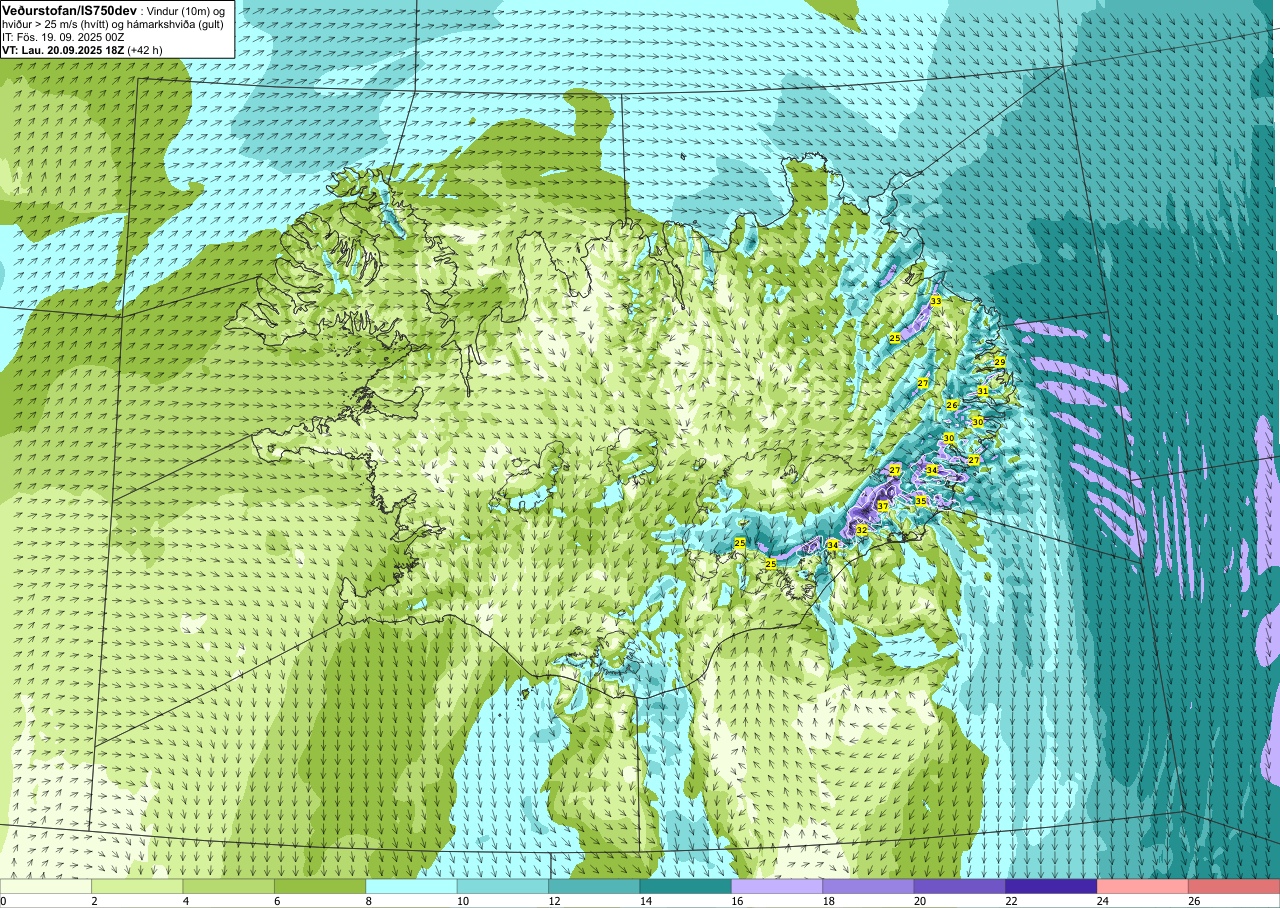
Task: Click the legend scale value 16
Action: click(737, 901)
